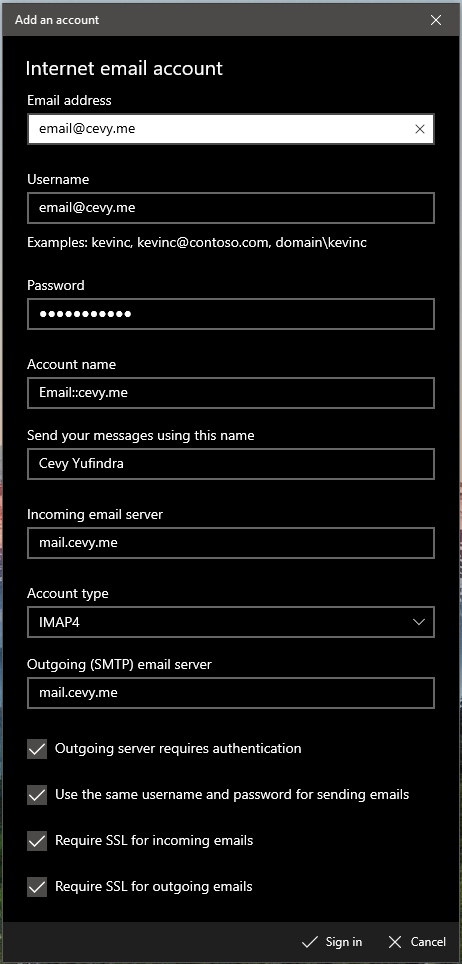Screen dimensions: 462x964
Task: Click into the Password field
Action: pyautogui.click(x=231, y=314)
